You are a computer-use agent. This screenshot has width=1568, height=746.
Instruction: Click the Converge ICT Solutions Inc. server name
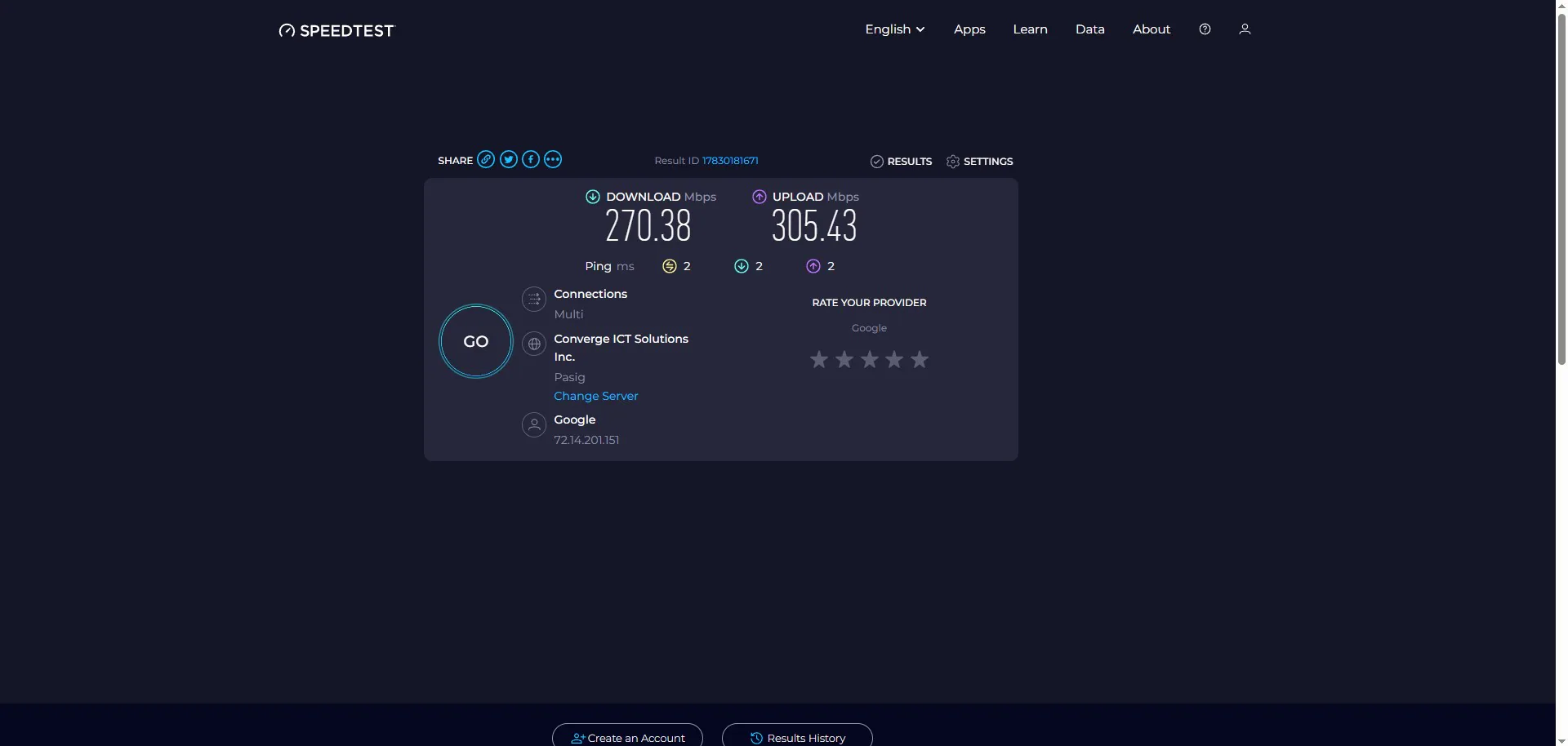coord(621,348)
